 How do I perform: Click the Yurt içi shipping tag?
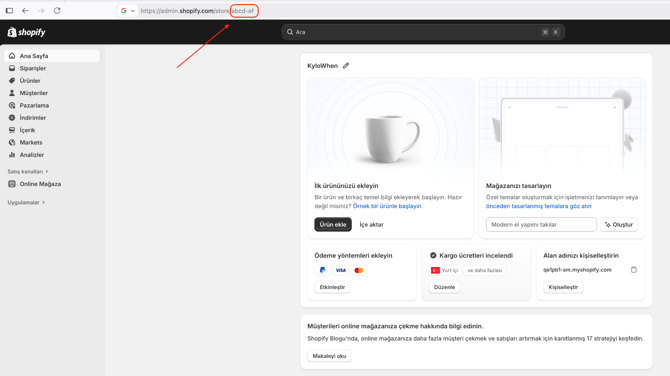pyautogui.click(x=445, y=270)
